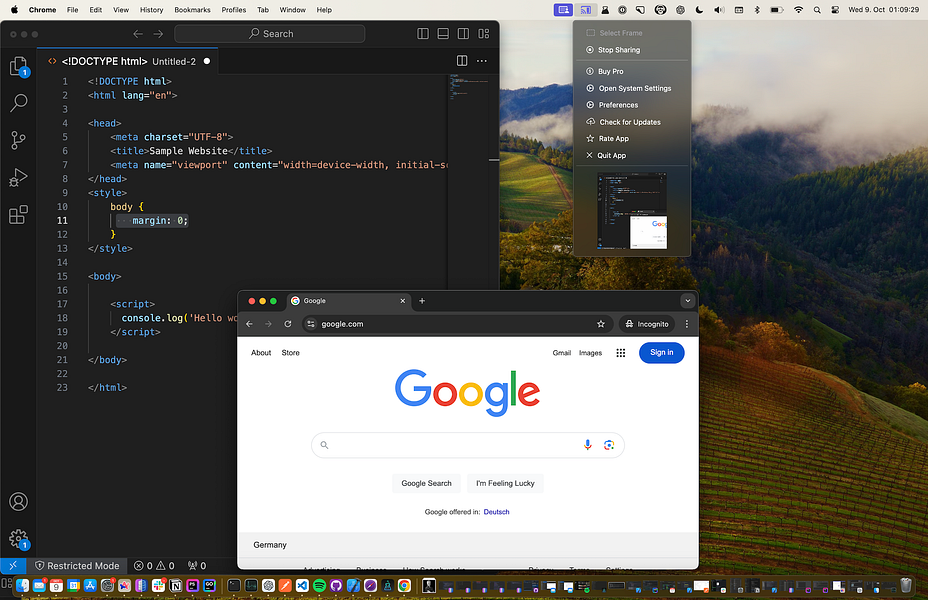The width and height of the screenshot is (928, 600).
Task: Open the Extensions view in VS Code
Action: tap(18, 214)
